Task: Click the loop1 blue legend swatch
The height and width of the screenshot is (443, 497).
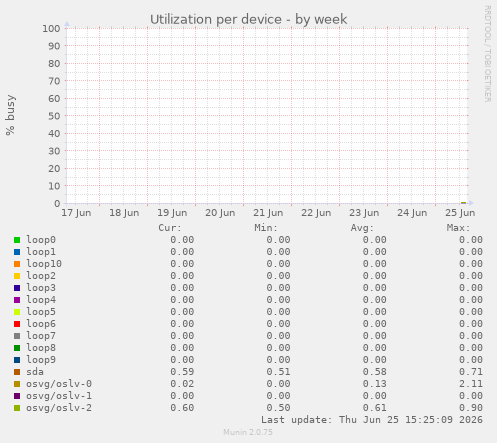Action: pos(17,252)
